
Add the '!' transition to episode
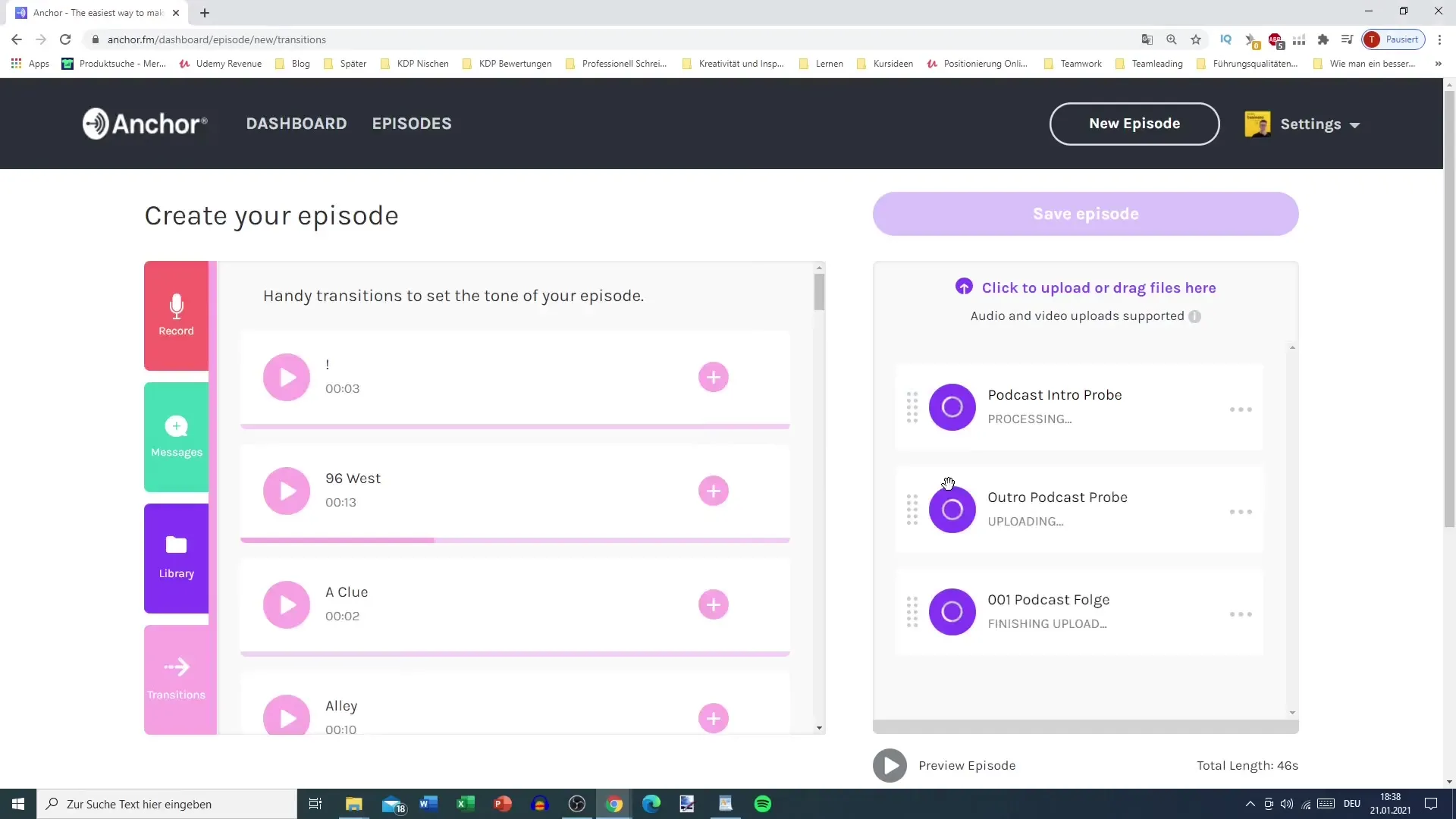[x=713, y=377]
